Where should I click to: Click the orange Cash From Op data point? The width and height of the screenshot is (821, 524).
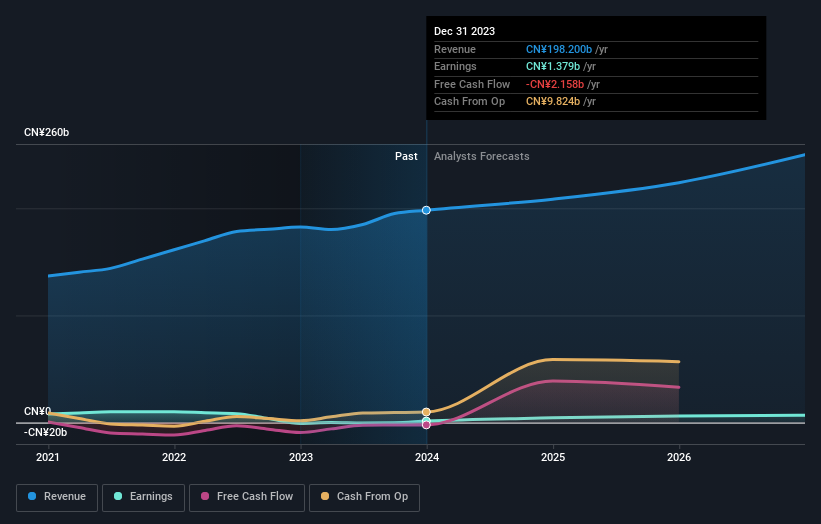coord(426,412)
